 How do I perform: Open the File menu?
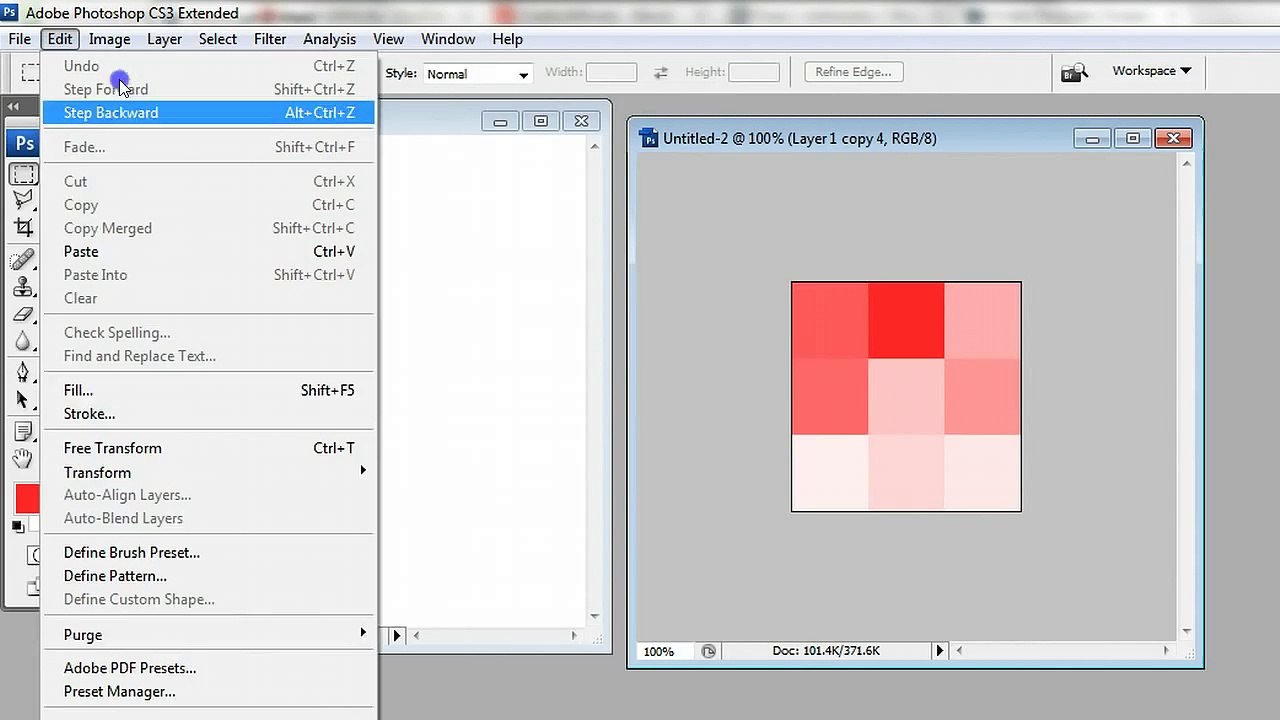coord(19,39)
